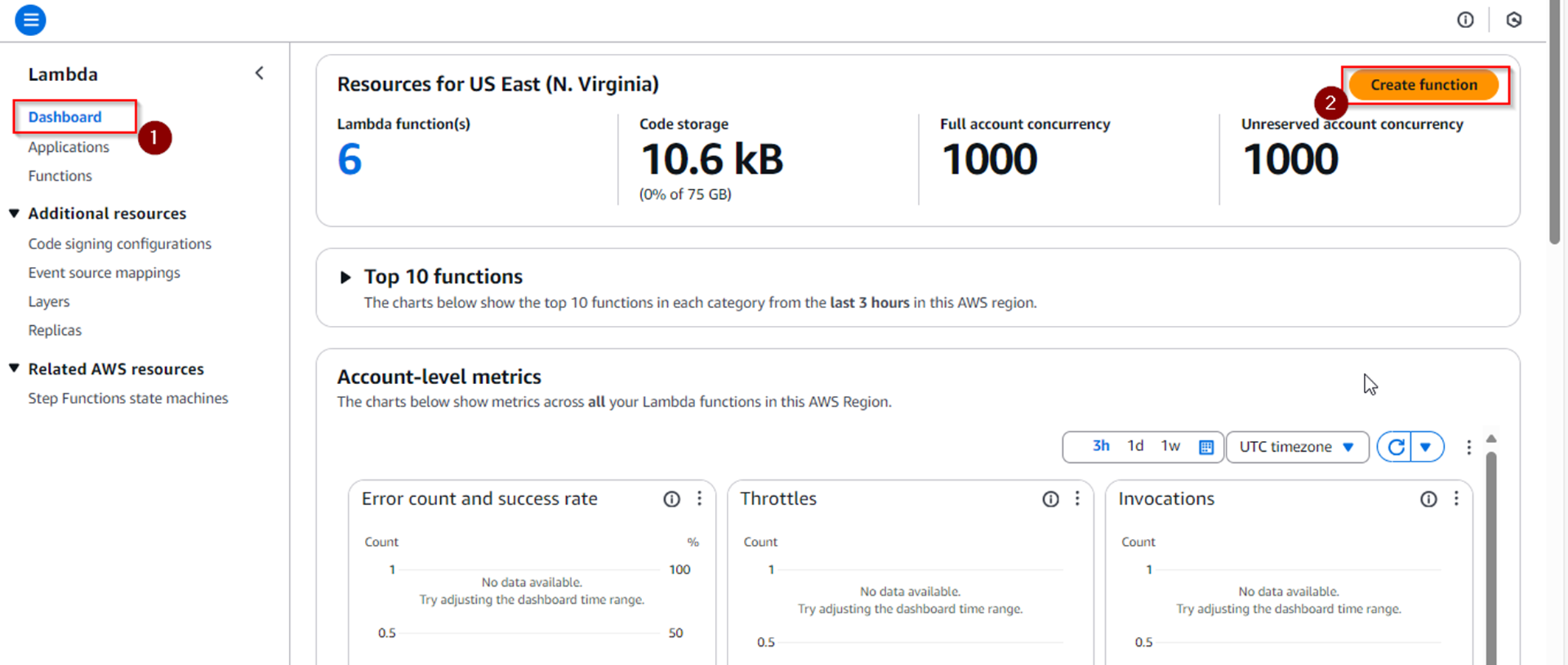Click the info circle icon in top bar

(x=1465, y=20)
